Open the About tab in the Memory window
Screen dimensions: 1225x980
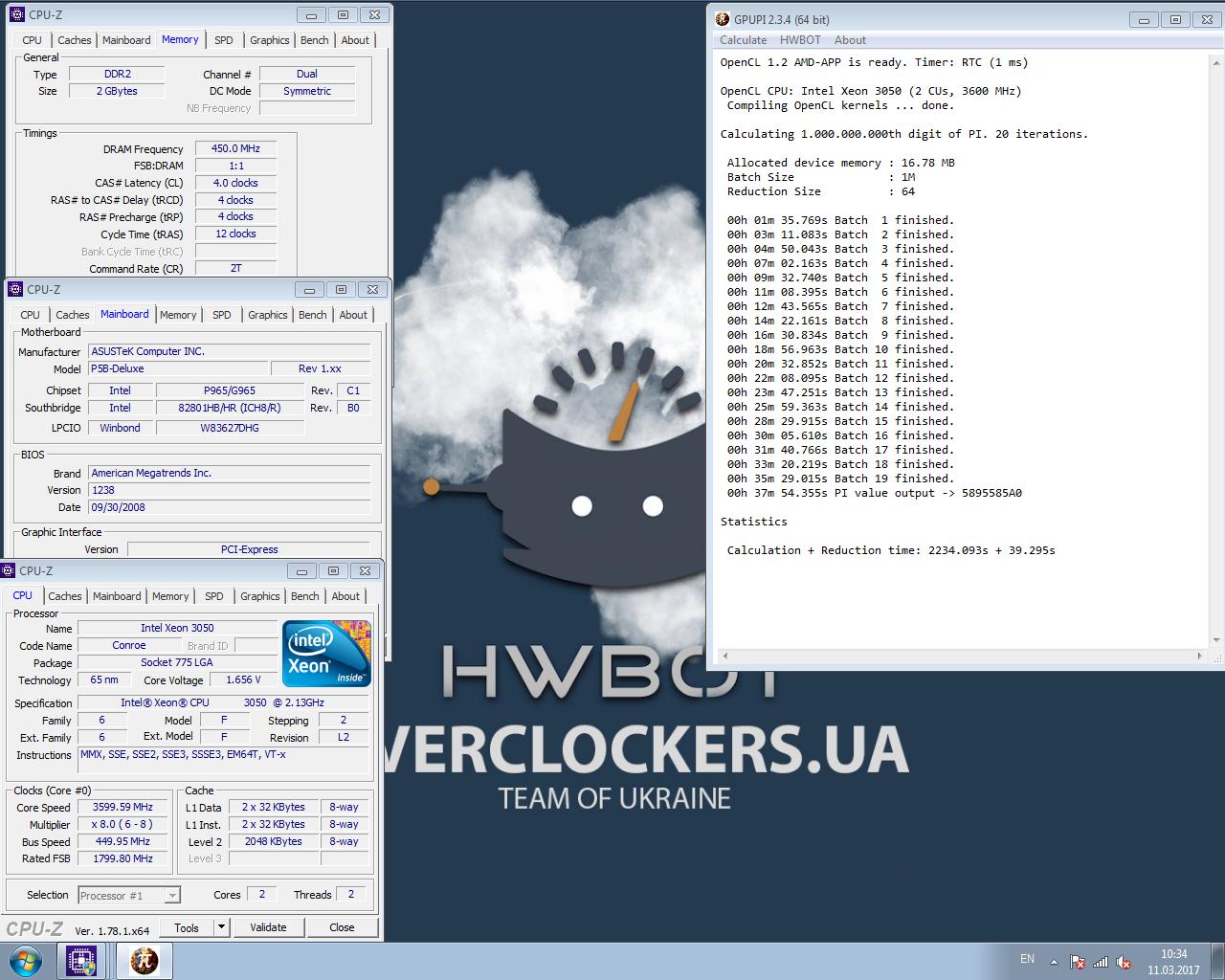[x=355, y=40]
